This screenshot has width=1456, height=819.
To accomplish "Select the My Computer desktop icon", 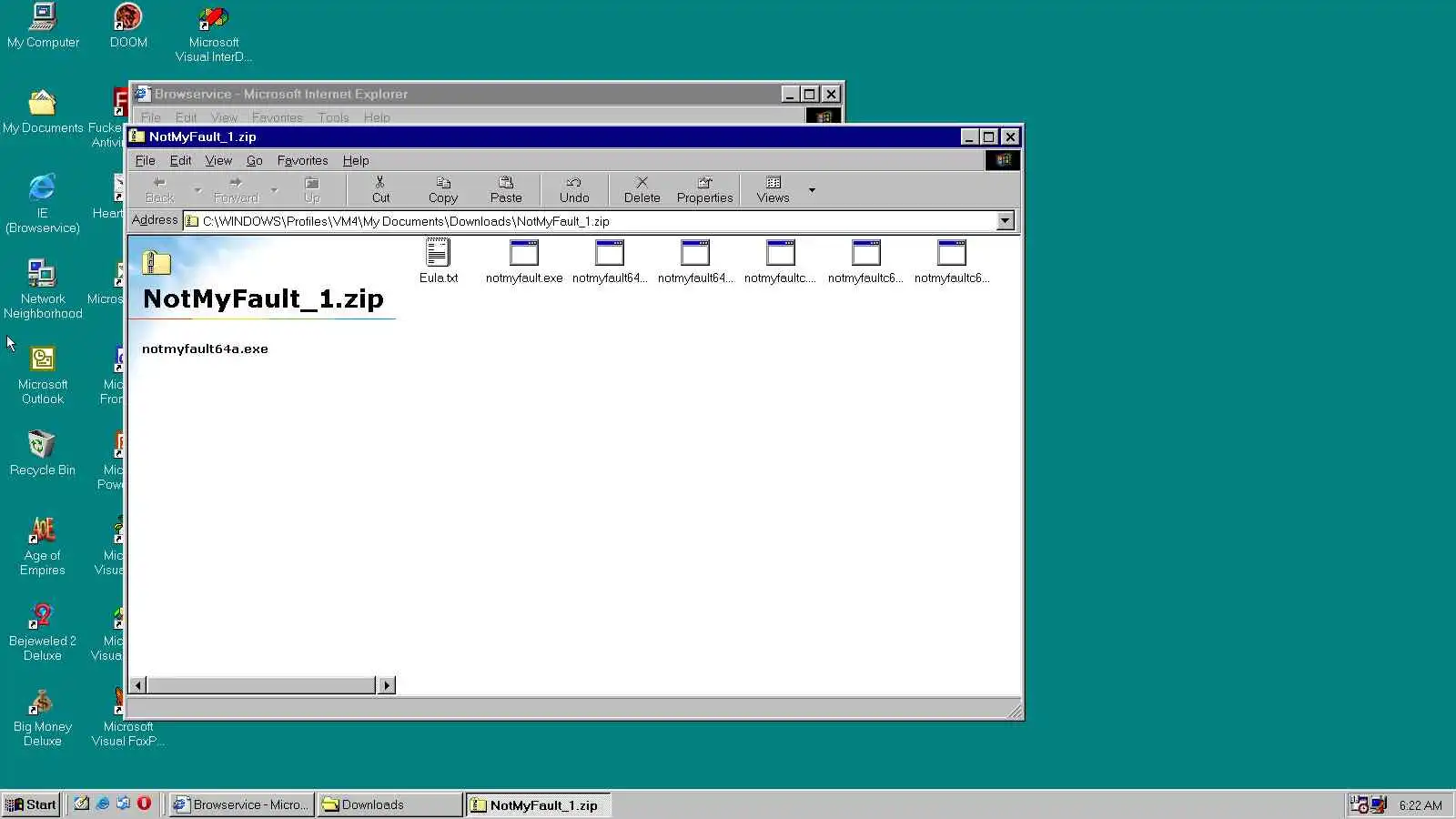I will 43,25.
